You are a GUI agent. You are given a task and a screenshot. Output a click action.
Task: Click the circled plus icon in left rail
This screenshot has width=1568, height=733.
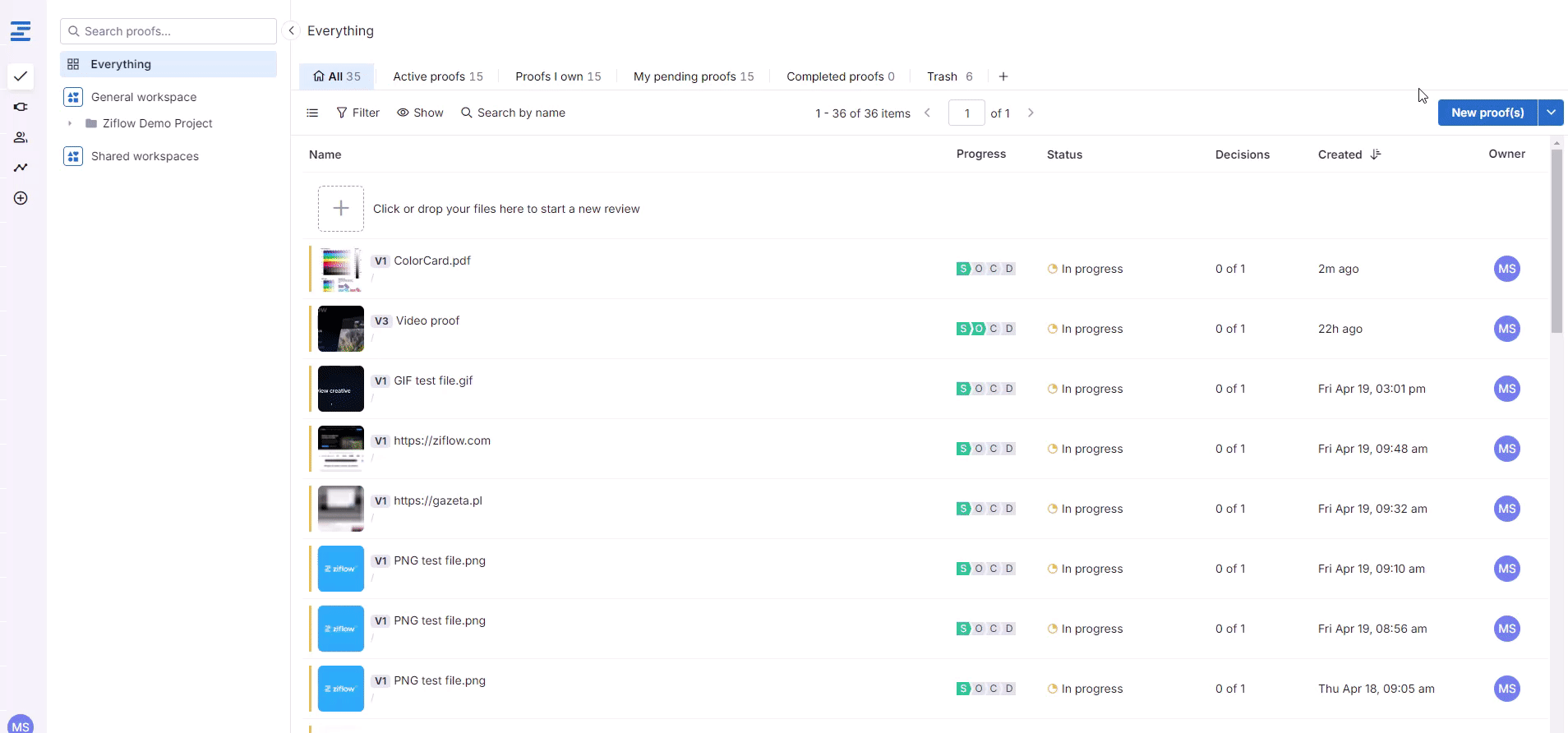[21, 198]
